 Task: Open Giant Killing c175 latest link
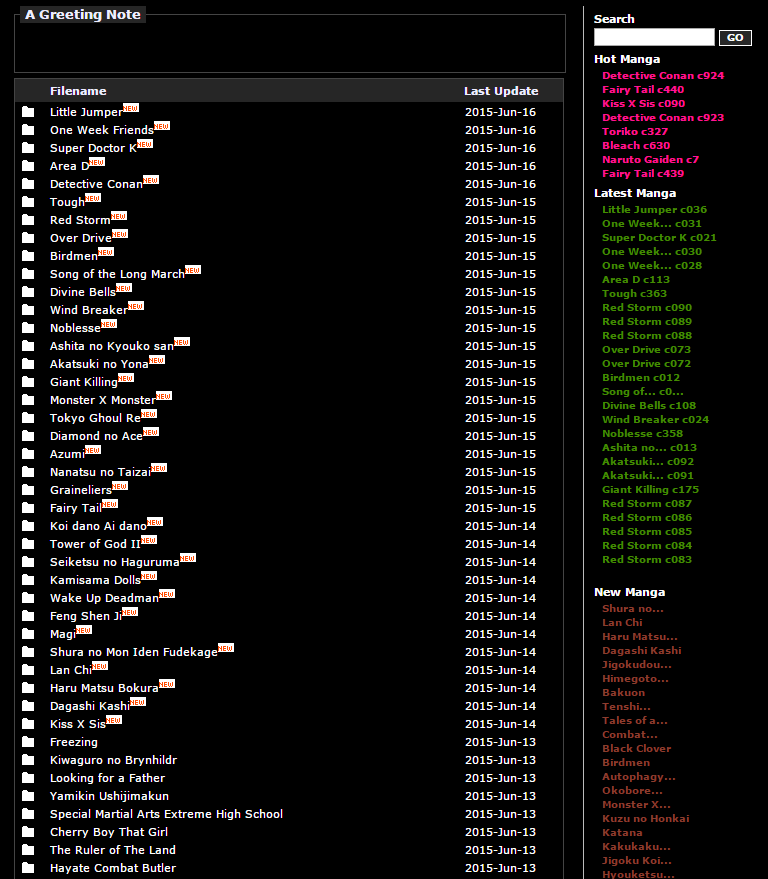pyautogui.click(x=650, y=489)
